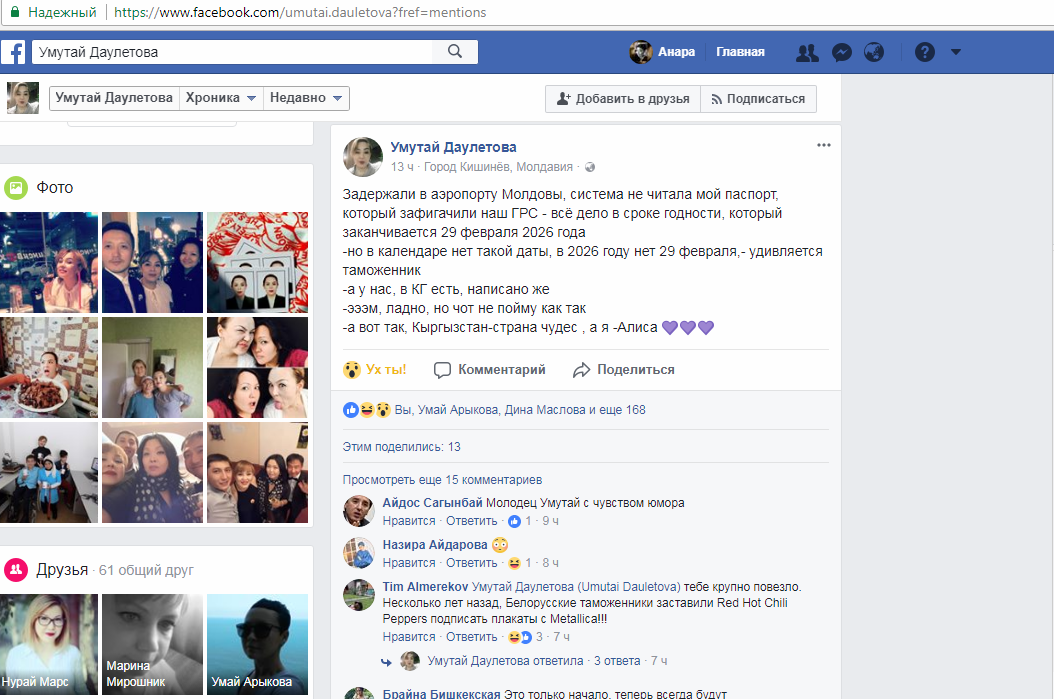Open notifications globe icon
This screenshot has height=699, width=1054.
coord(874,53)
